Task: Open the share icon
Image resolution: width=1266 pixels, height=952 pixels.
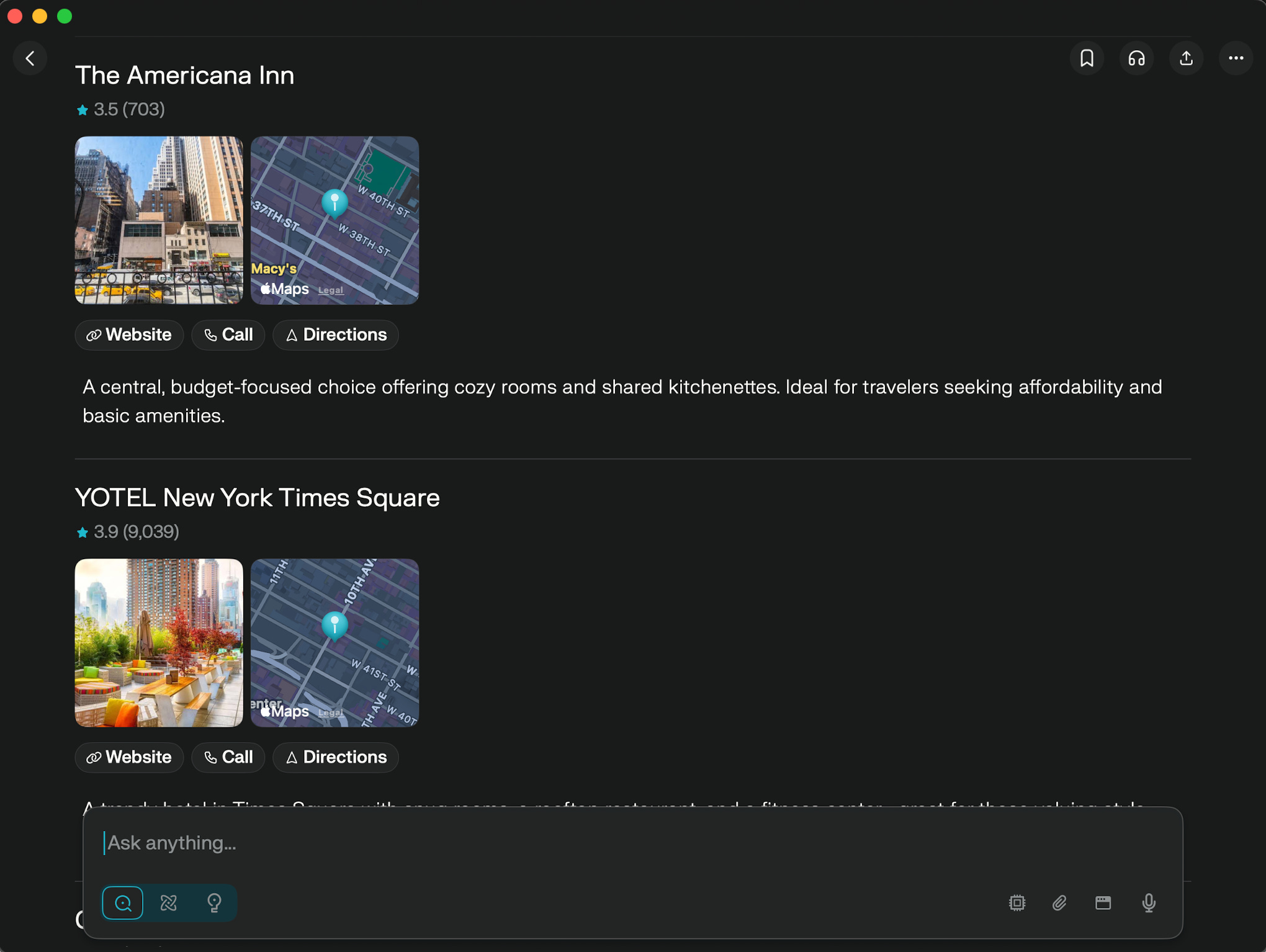Action: pos(1186,58)
